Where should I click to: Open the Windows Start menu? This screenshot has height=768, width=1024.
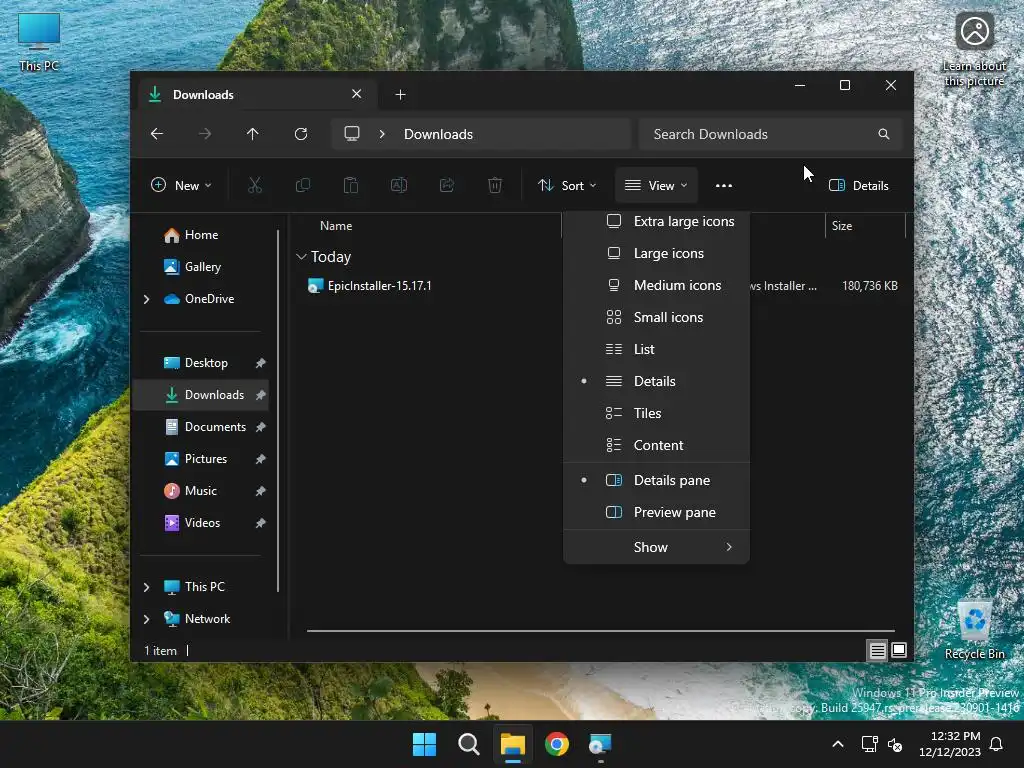click(424, 744)
